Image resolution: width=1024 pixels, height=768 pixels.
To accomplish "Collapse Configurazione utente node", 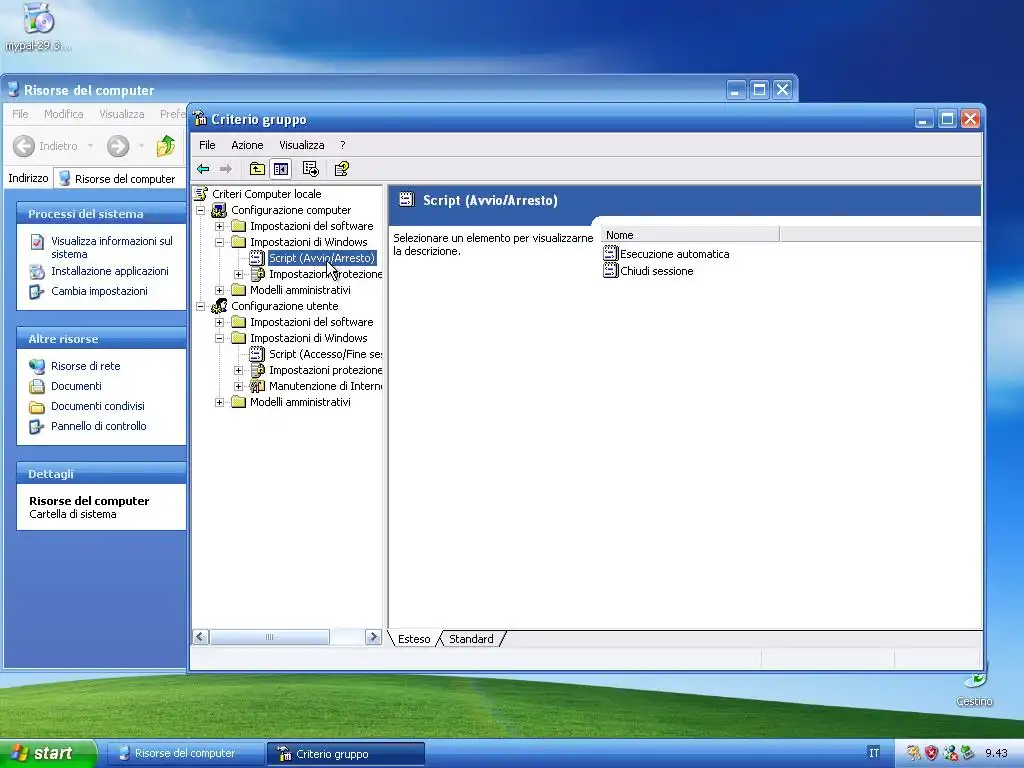I will point(200,306).
